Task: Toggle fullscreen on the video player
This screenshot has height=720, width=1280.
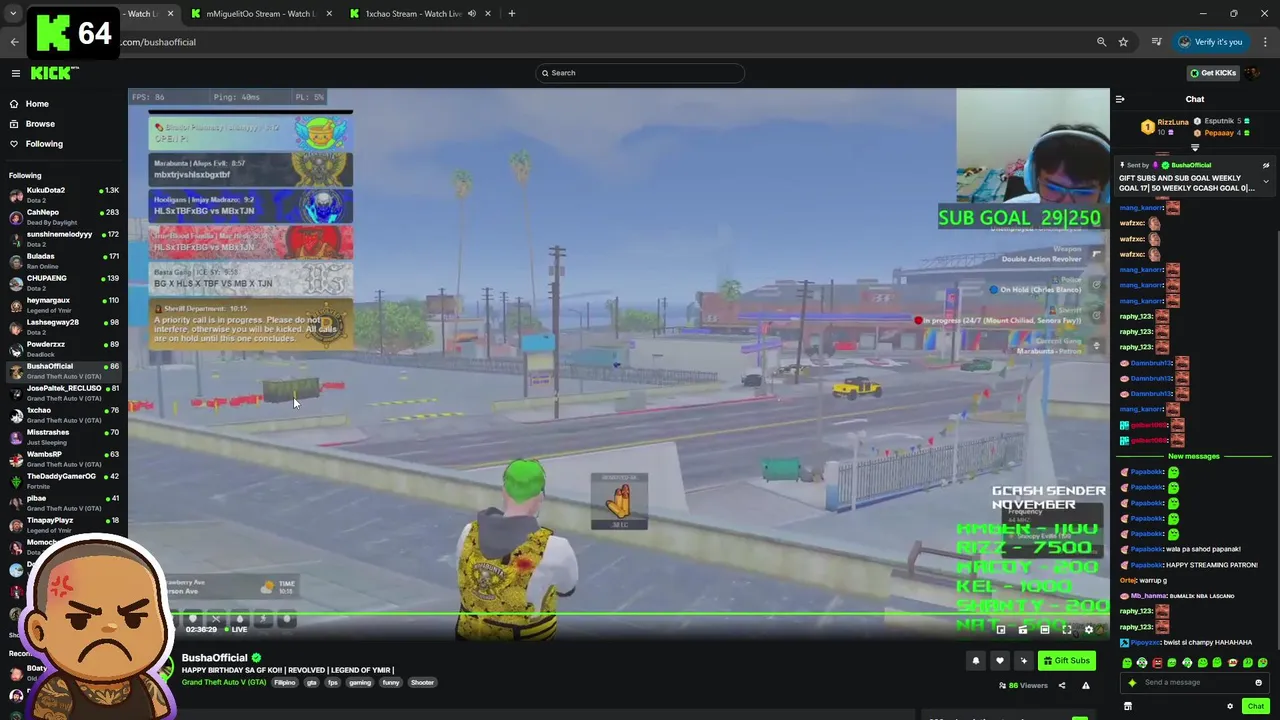Action: [1067, 630]
